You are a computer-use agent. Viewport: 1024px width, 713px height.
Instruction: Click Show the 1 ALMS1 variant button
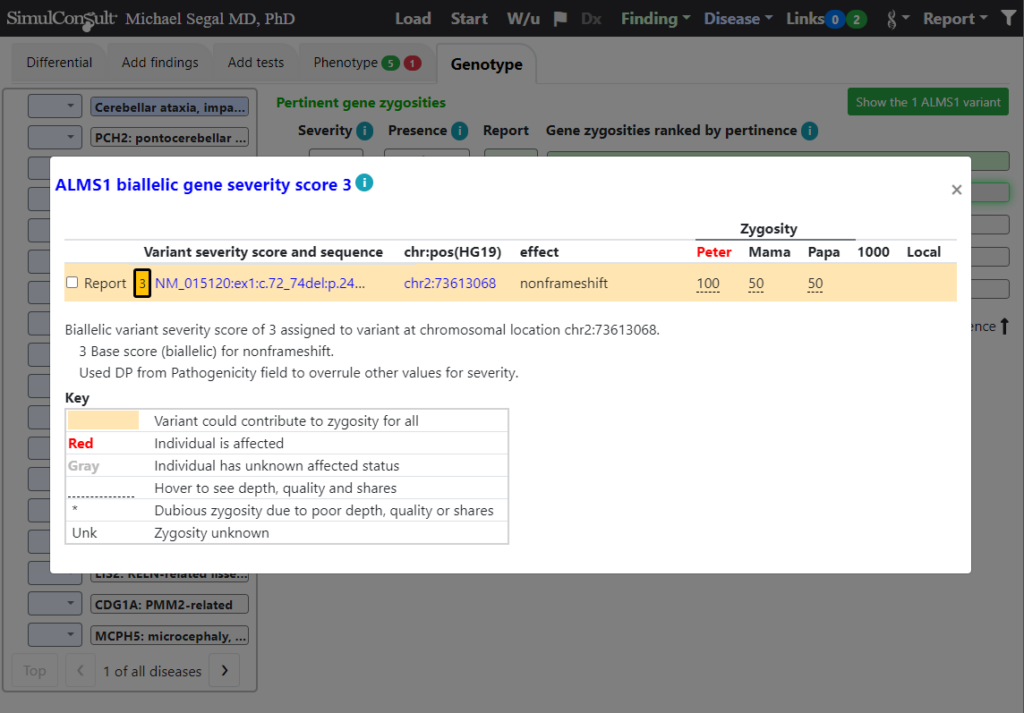pyautogui.click(x=928, y=102)
